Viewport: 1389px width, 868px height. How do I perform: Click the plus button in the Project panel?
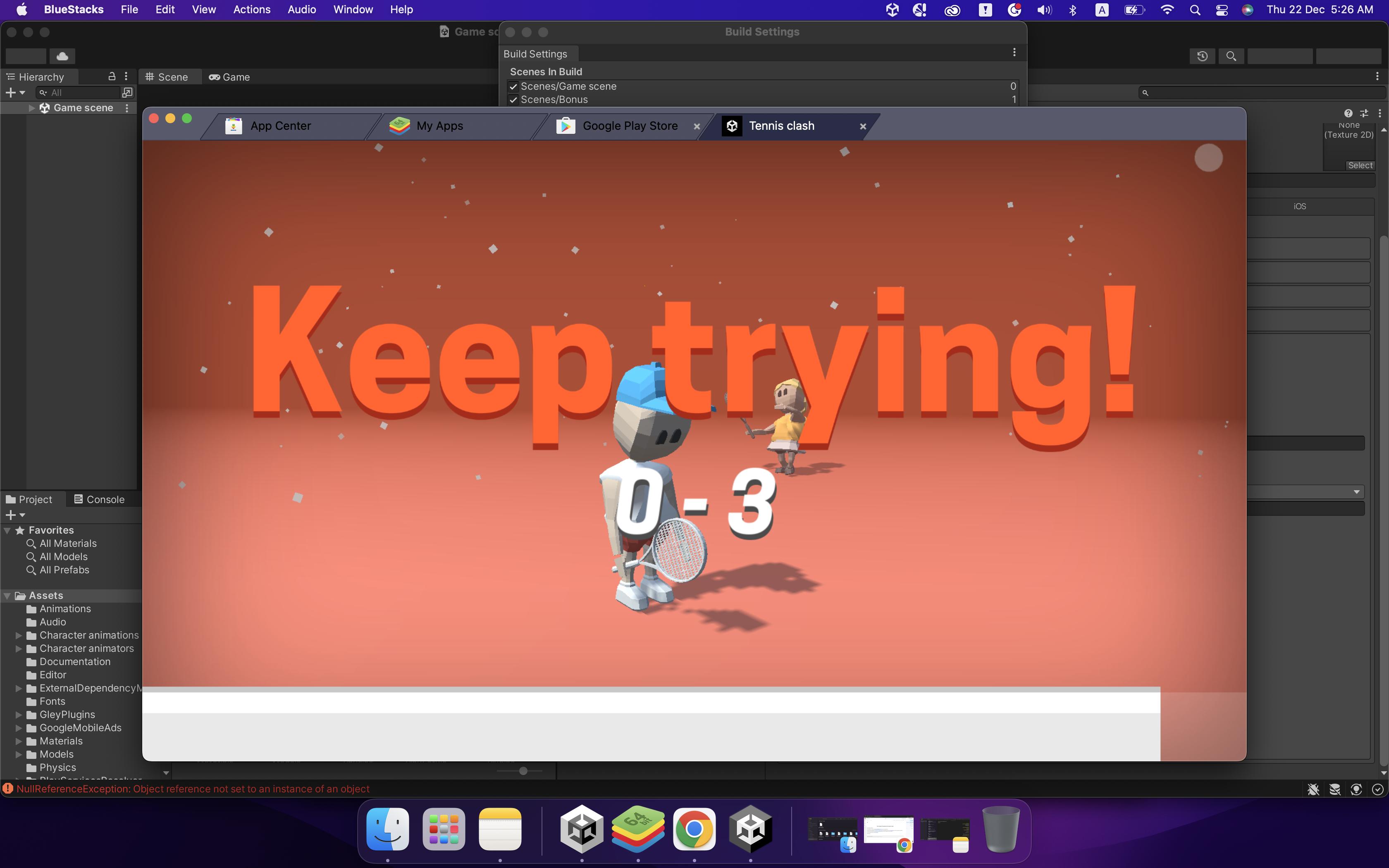10,515
